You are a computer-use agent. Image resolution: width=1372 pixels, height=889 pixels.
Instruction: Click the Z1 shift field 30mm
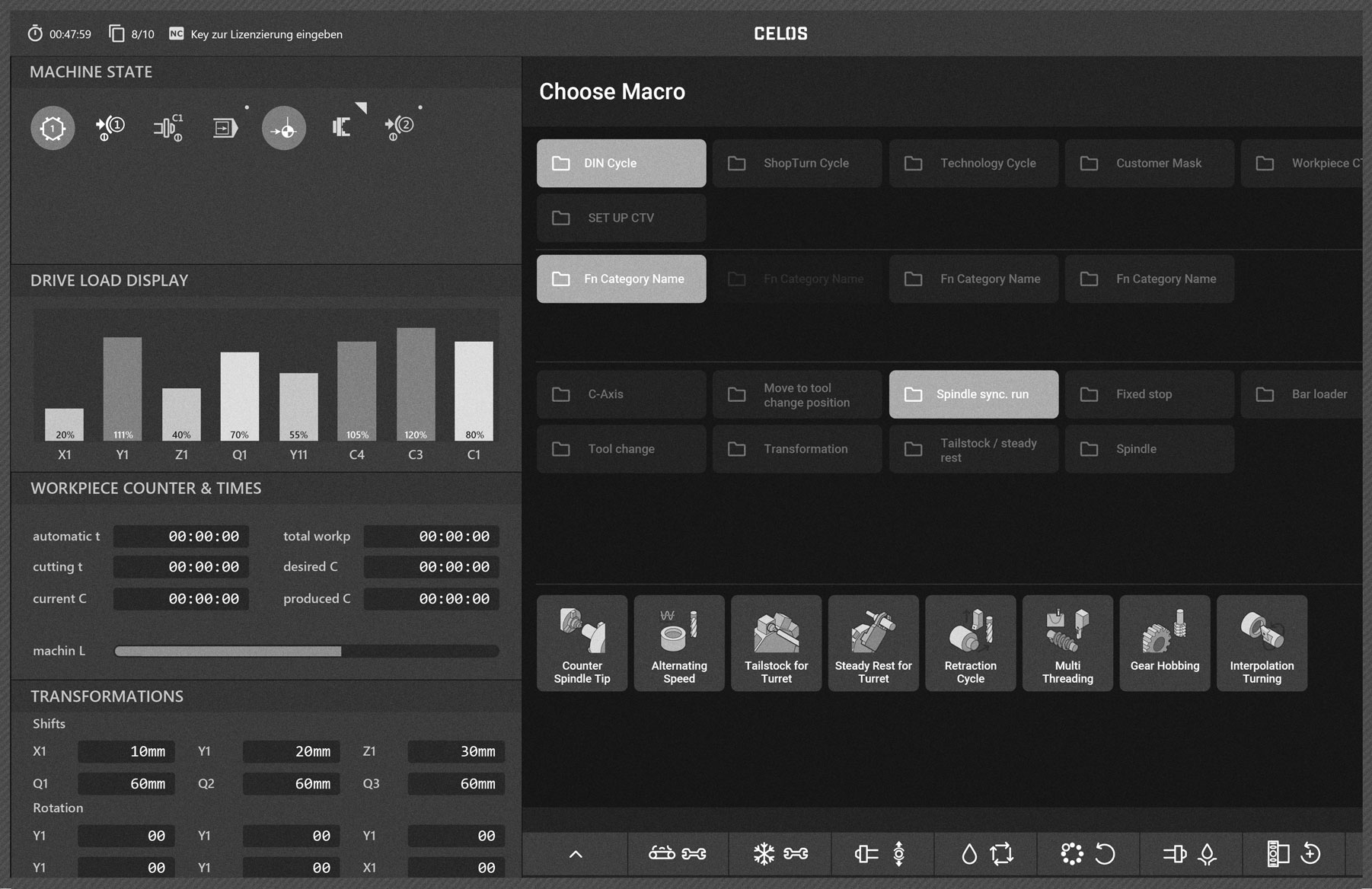(x=456, y=751)
